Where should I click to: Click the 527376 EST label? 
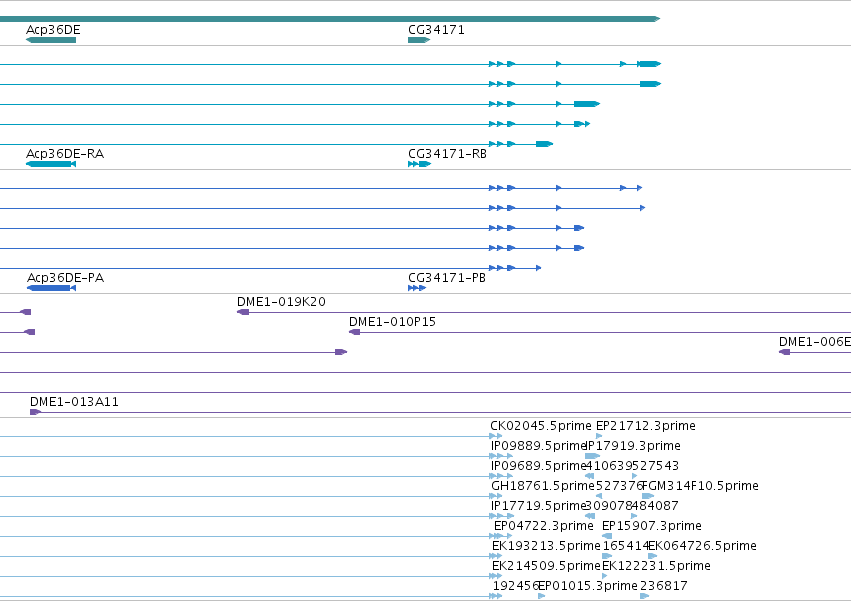[x=619, y=486]
